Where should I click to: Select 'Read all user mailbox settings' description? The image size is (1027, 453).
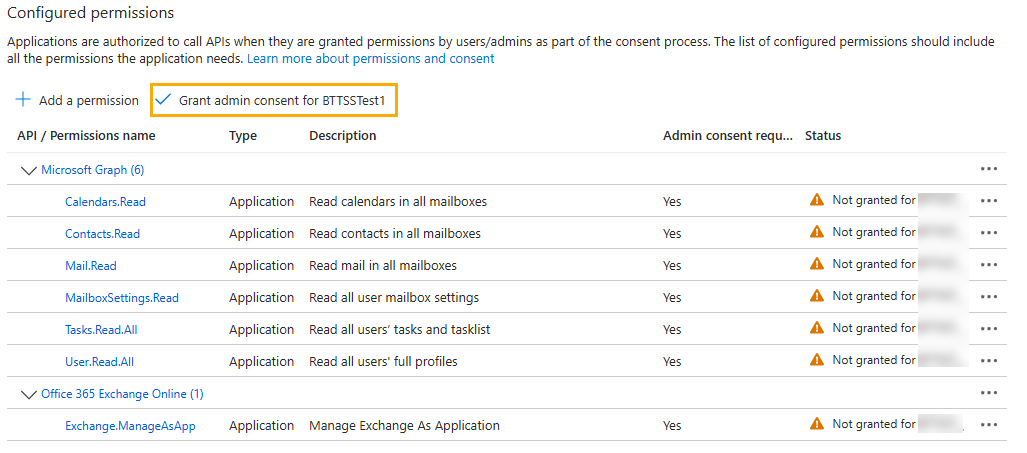click(x=394, y=298)
